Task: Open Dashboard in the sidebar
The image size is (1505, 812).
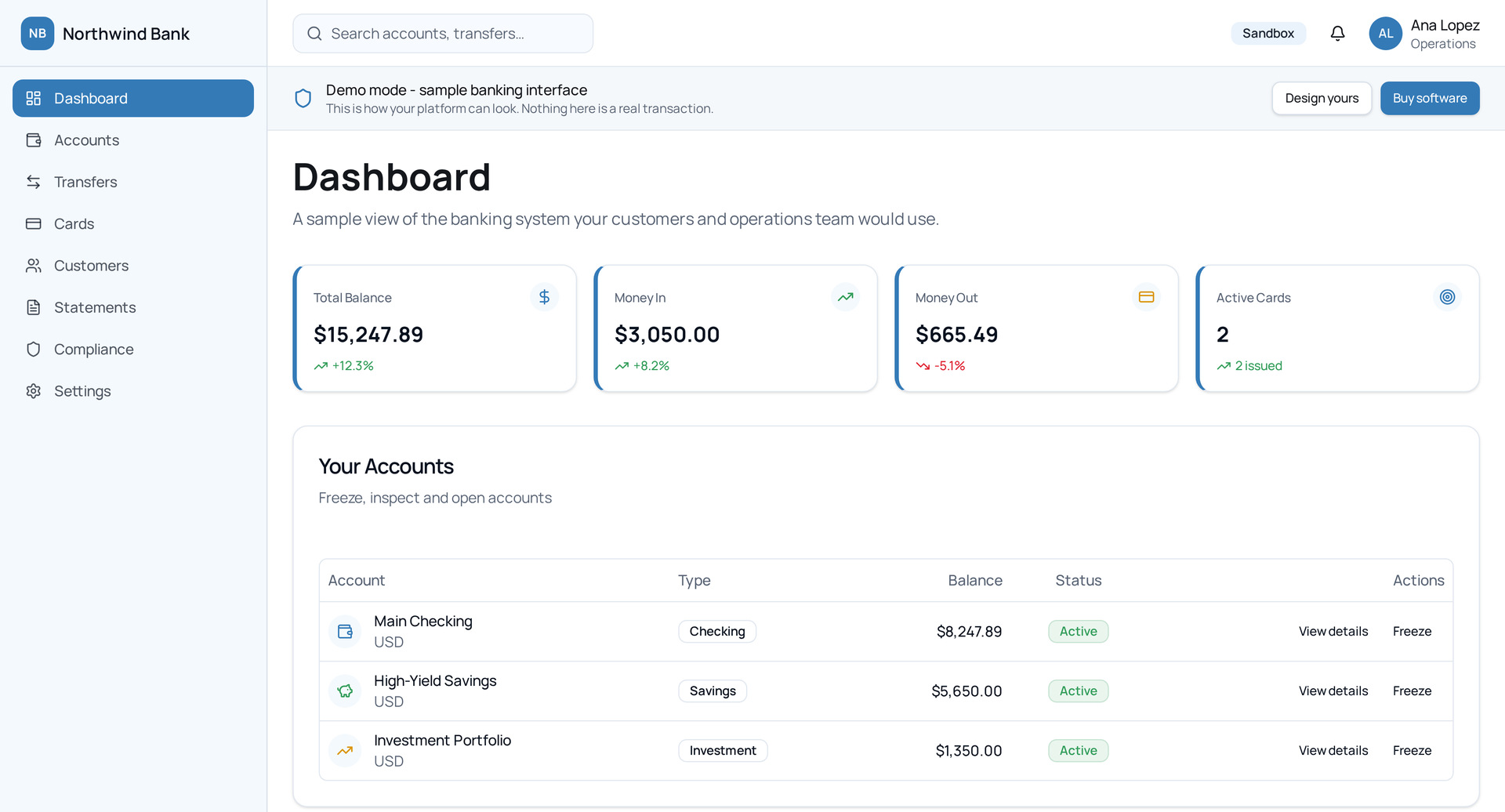Action: pyautogui.click(x=133, y=98)
